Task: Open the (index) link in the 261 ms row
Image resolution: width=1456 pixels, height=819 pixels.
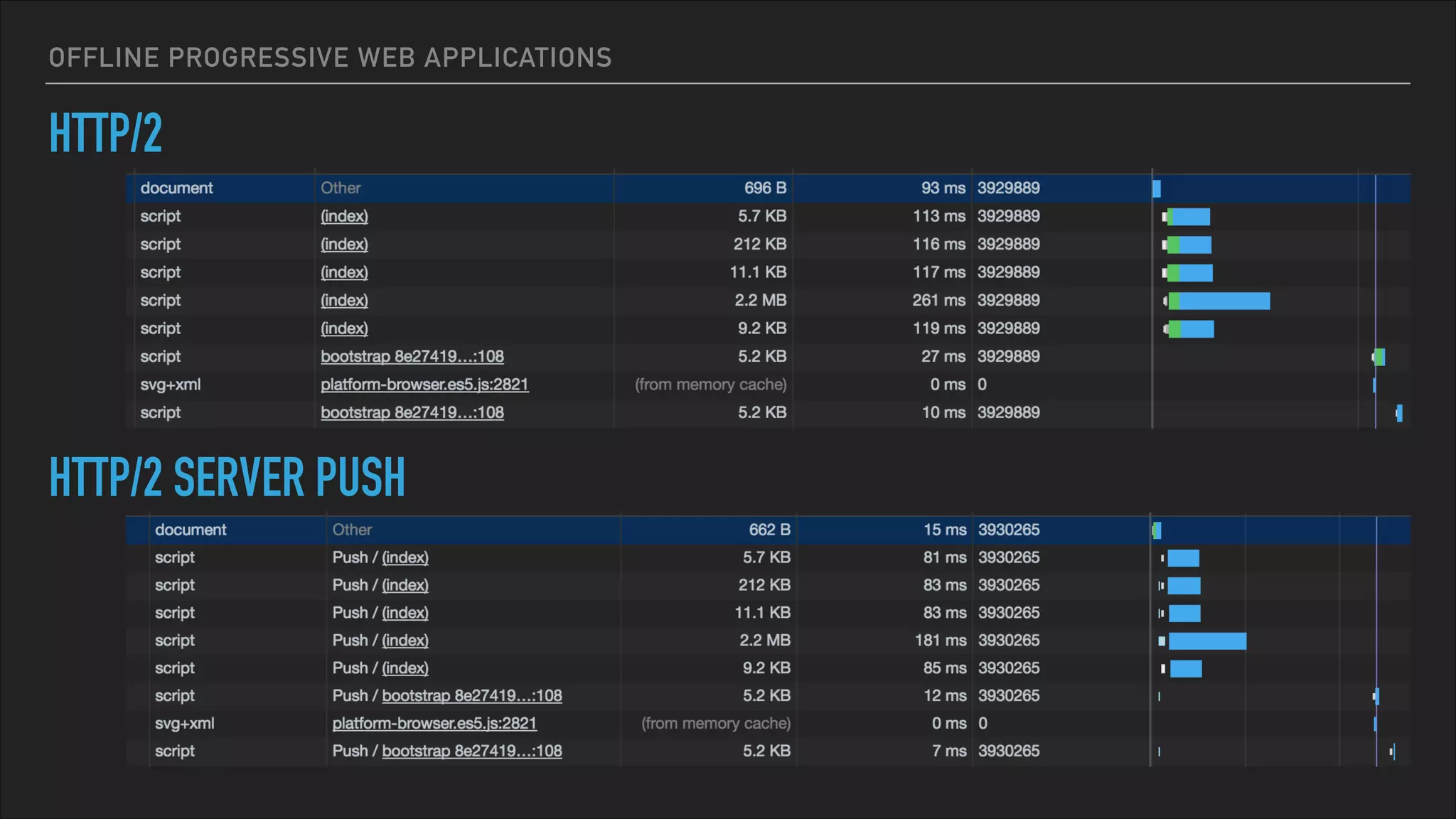Action: 344,301
